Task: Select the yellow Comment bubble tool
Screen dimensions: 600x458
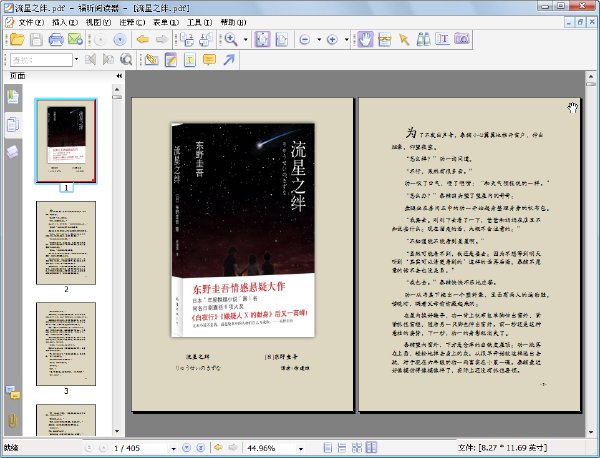Action: (x=209, y=60)
